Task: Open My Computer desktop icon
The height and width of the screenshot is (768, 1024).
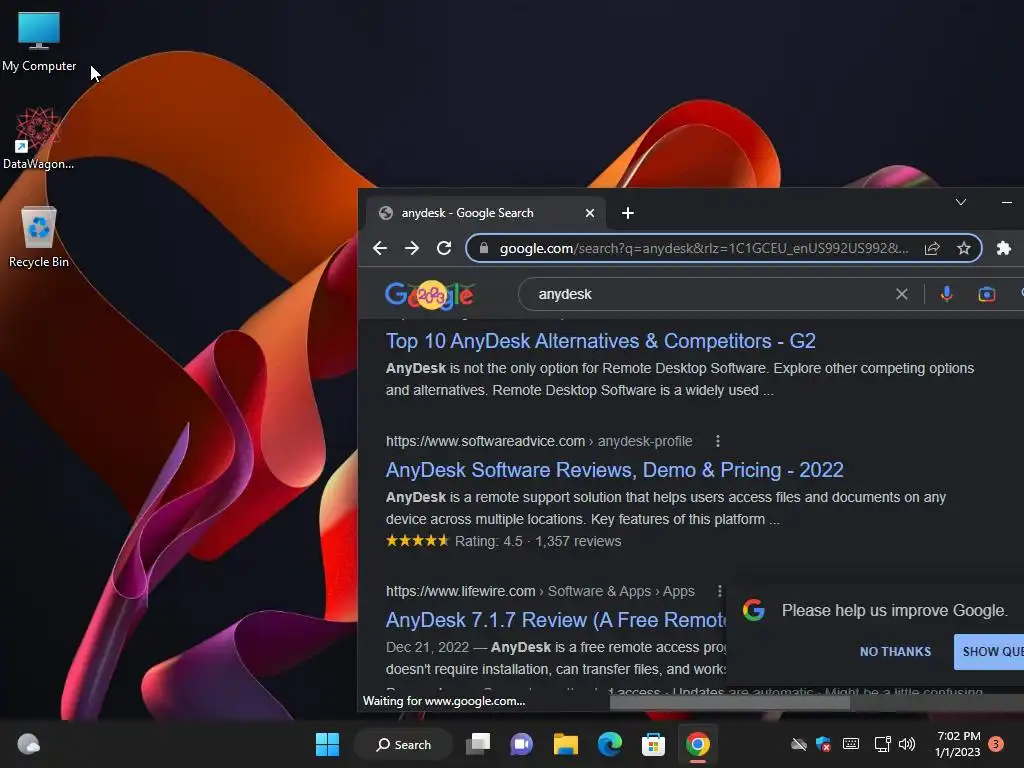Action: coord(39,40)
